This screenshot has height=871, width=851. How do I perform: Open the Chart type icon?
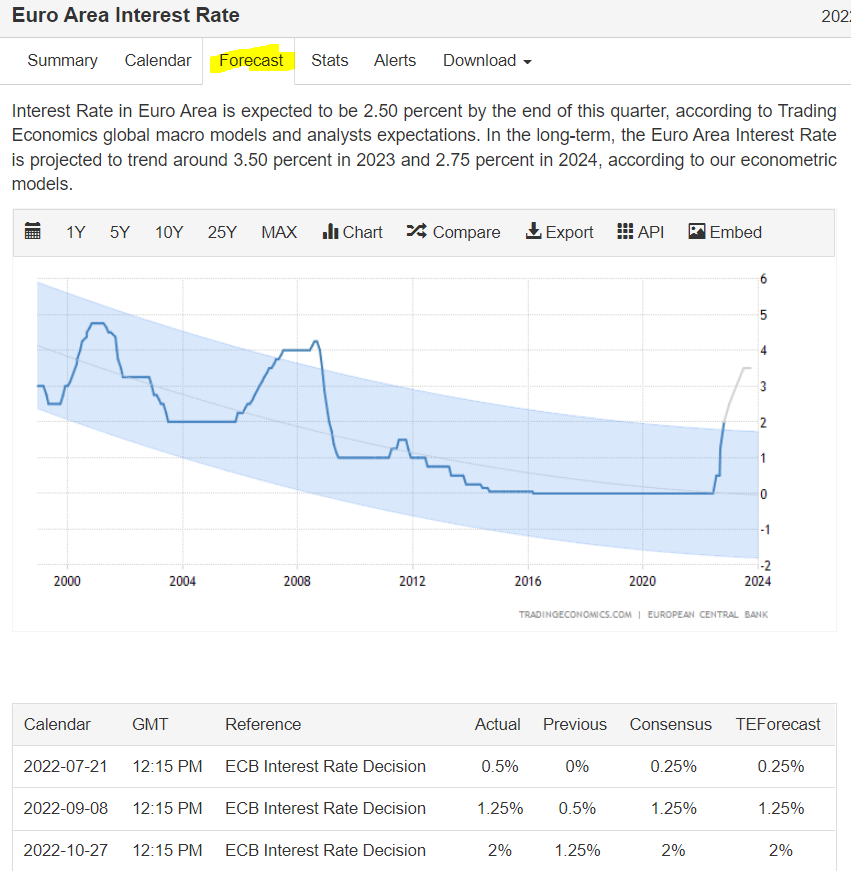pos(331,232)
